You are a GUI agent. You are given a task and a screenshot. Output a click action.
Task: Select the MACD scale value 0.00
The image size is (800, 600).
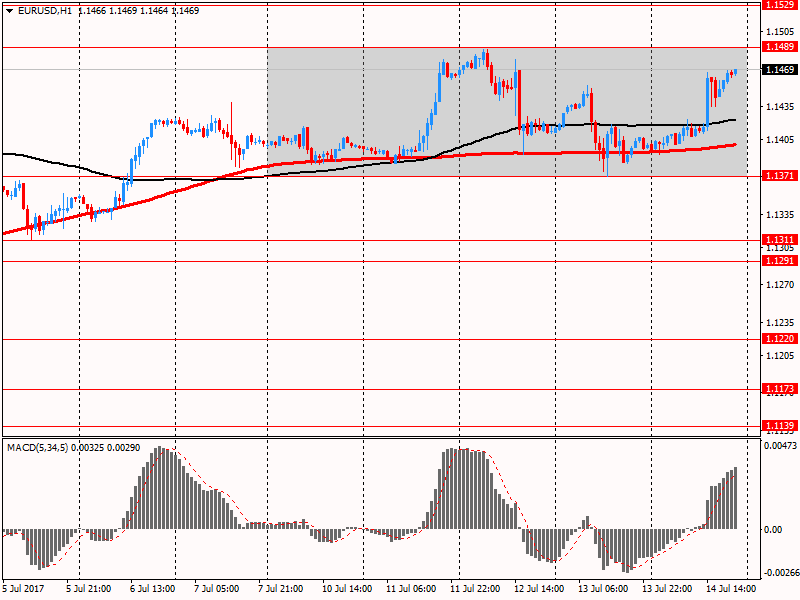coord(773,530)
